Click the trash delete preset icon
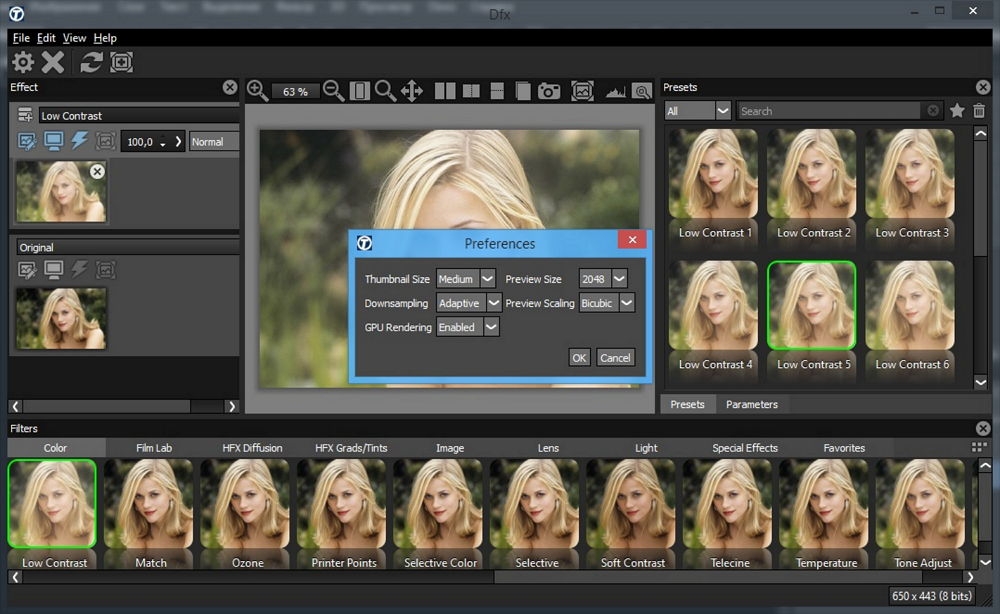The height and width of the screenshot is (614, 1000). 979,110
